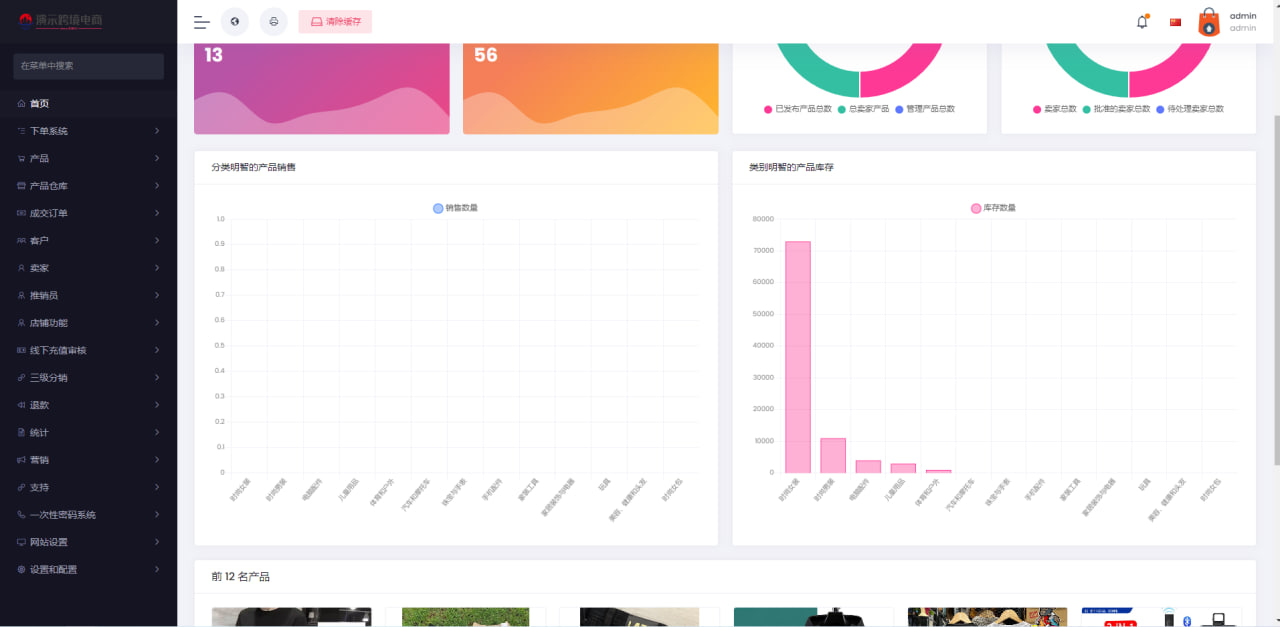Click the hamburger menu toggle icon

click(x=201, y=22)
